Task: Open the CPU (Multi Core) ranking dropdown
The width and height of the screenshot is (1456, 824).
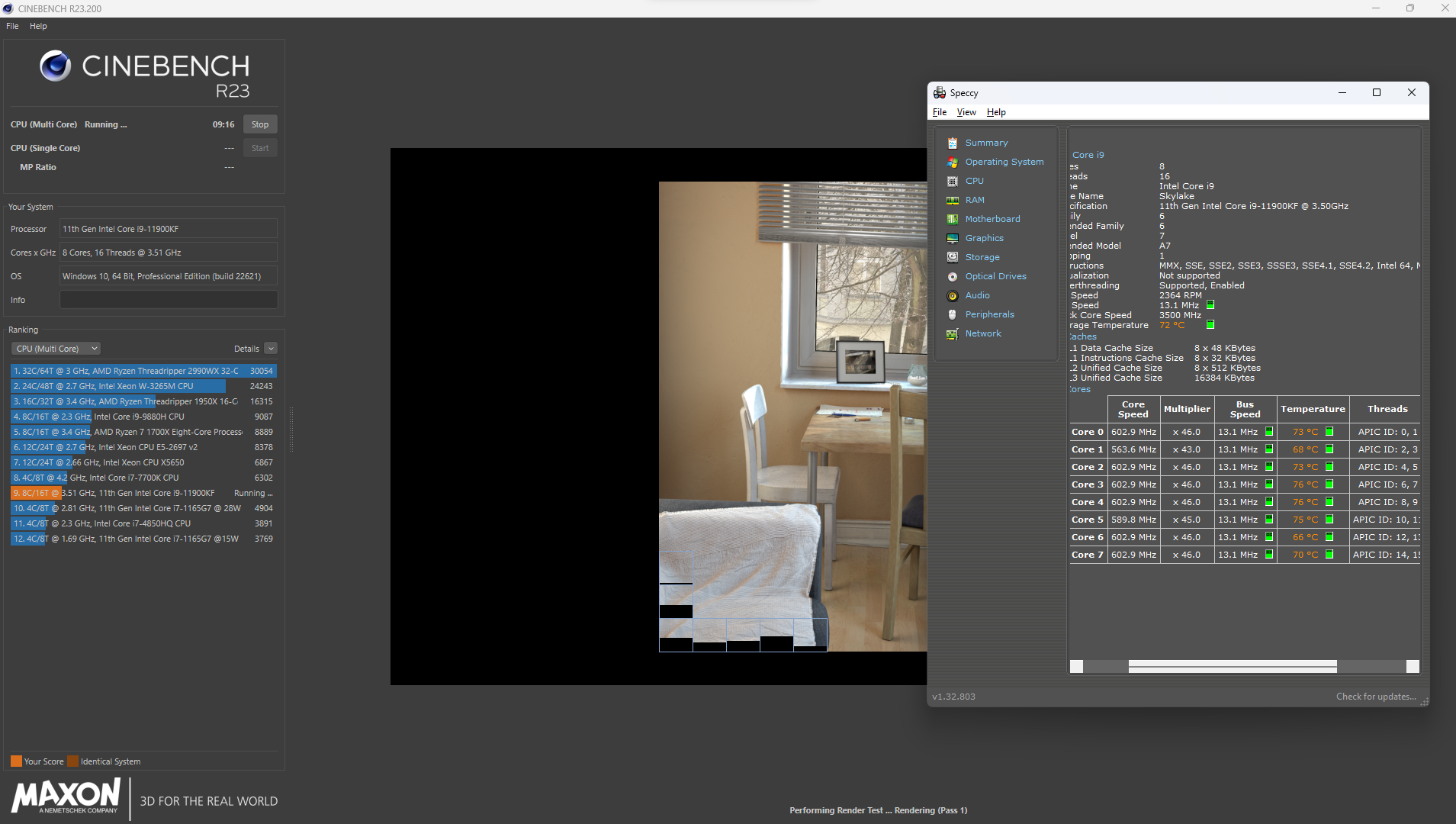Action: 56,349
